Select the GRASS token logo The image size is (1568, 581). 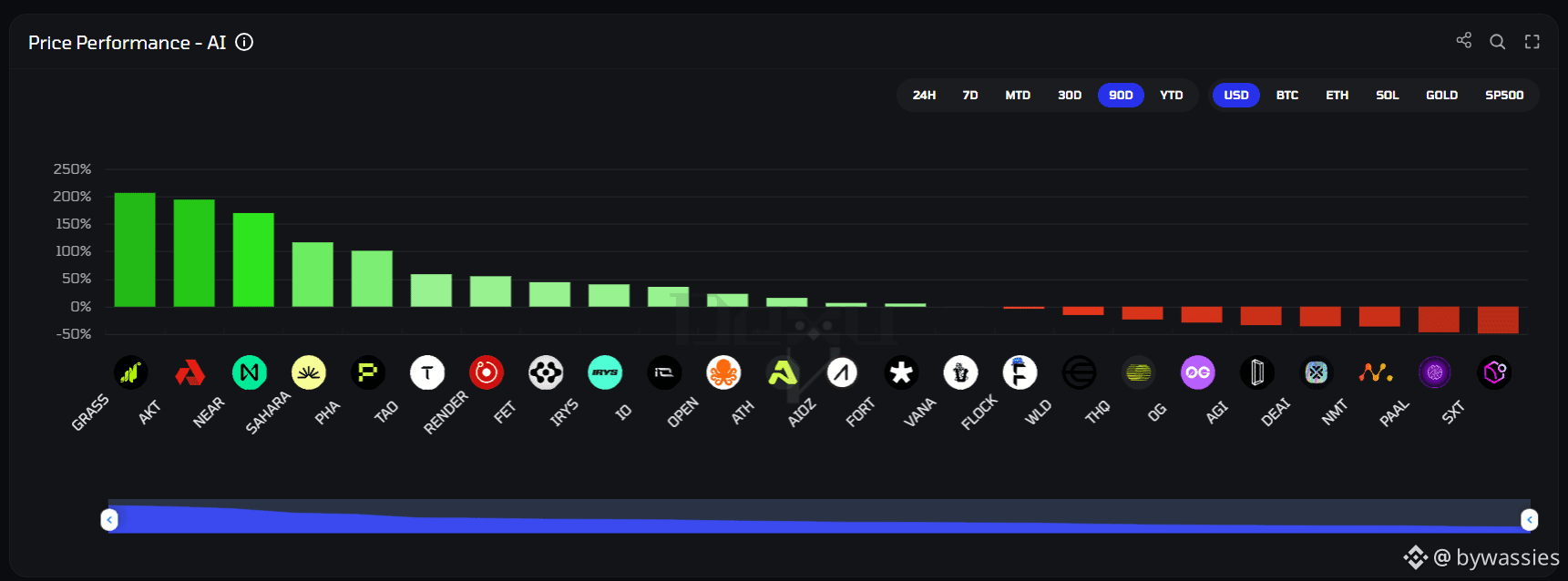coord(131,372)
